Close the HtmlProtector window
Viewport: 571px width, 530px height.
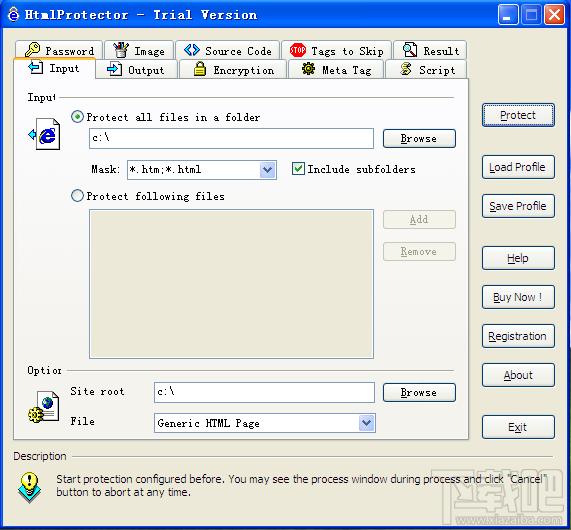[x=554, y=15]
